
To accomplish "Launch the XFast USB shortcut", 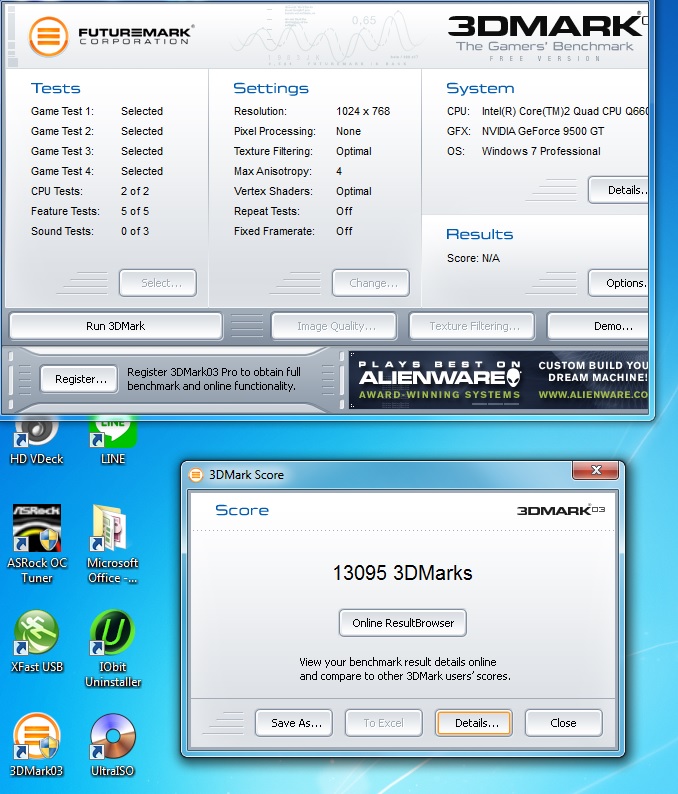I will coord(36,641).
